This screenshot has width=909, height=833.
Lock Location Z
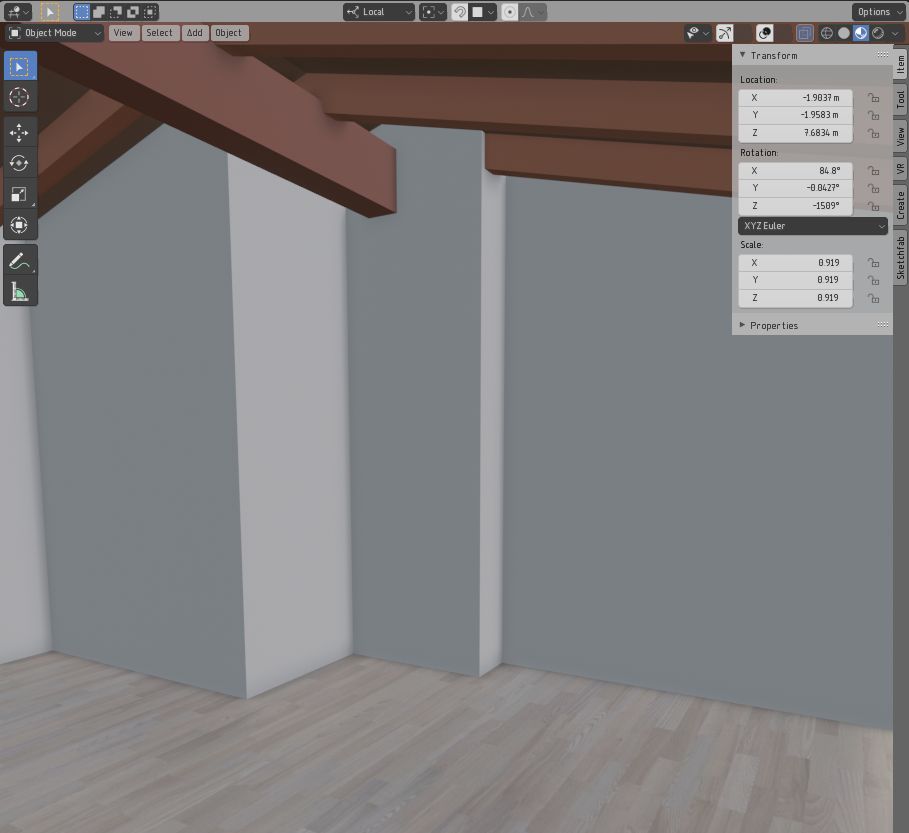click(874, 133)
